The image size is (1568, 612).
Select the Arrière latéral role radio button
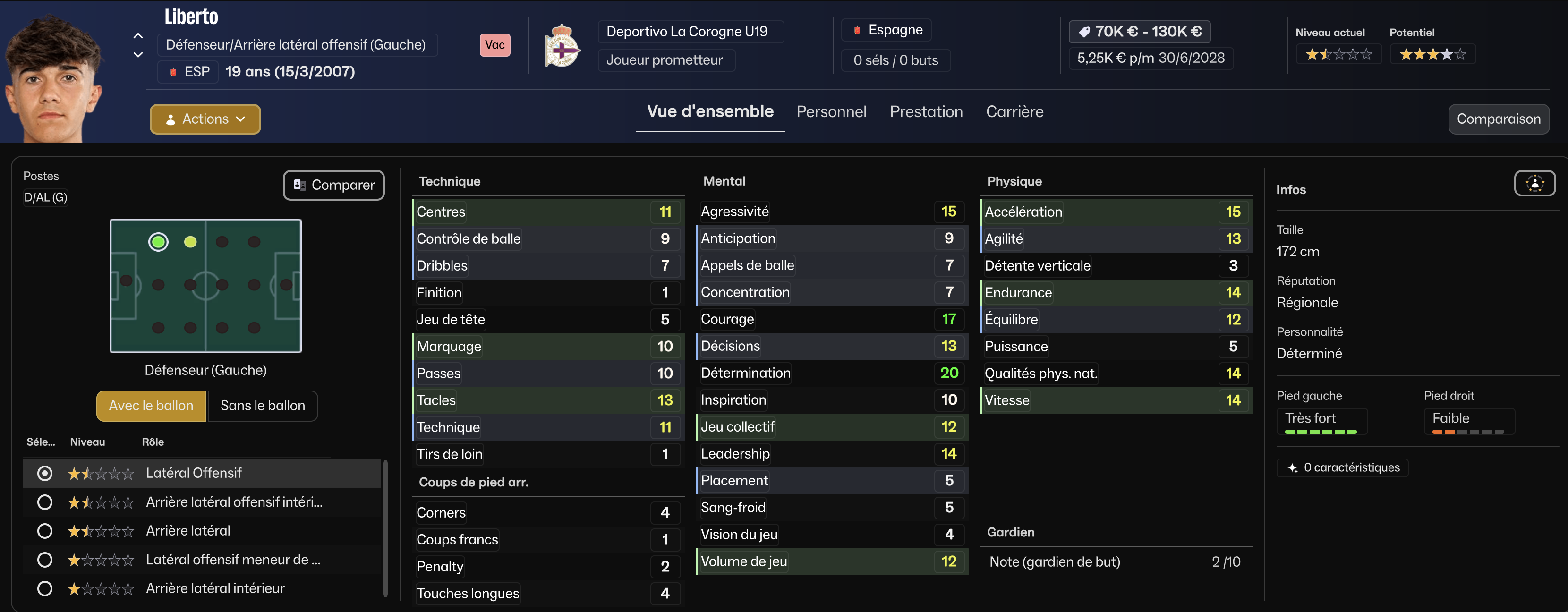tap(44, 531)
